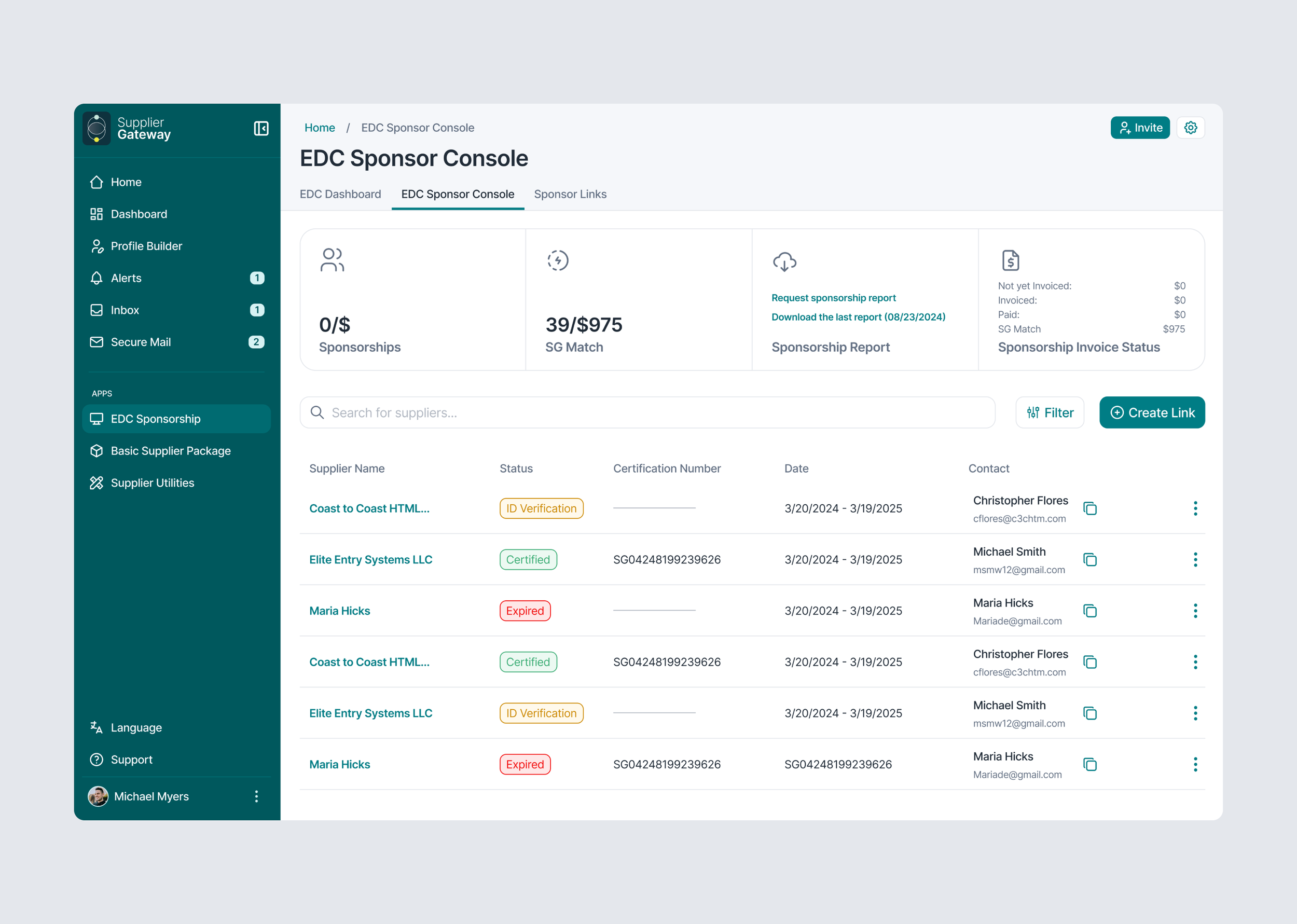The image size is (1297, 924).
Task: Copy Michael Smith contact for Certified row
Action: tap(1089, 560)
